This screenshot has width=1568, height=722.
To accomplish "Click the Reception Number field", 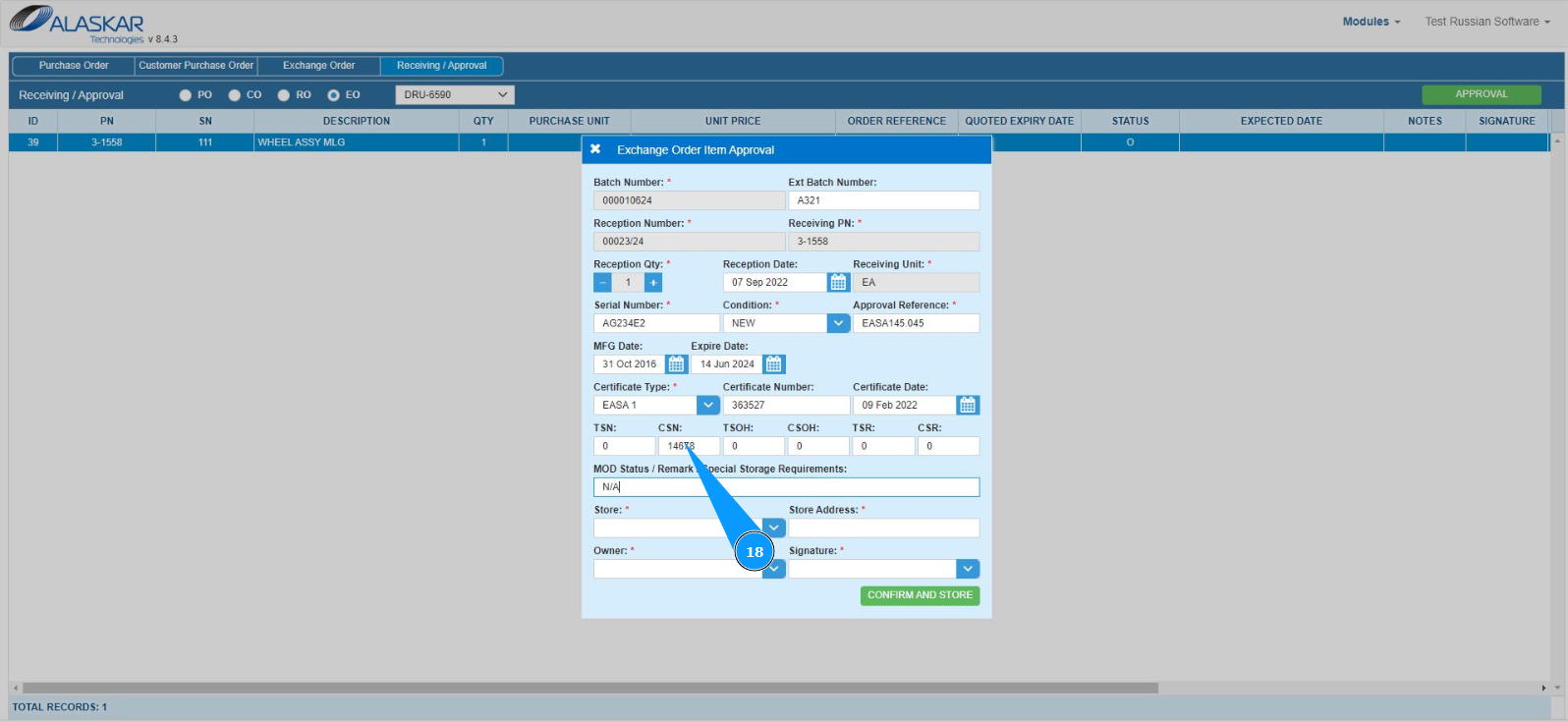I will [x=690, y=242].
